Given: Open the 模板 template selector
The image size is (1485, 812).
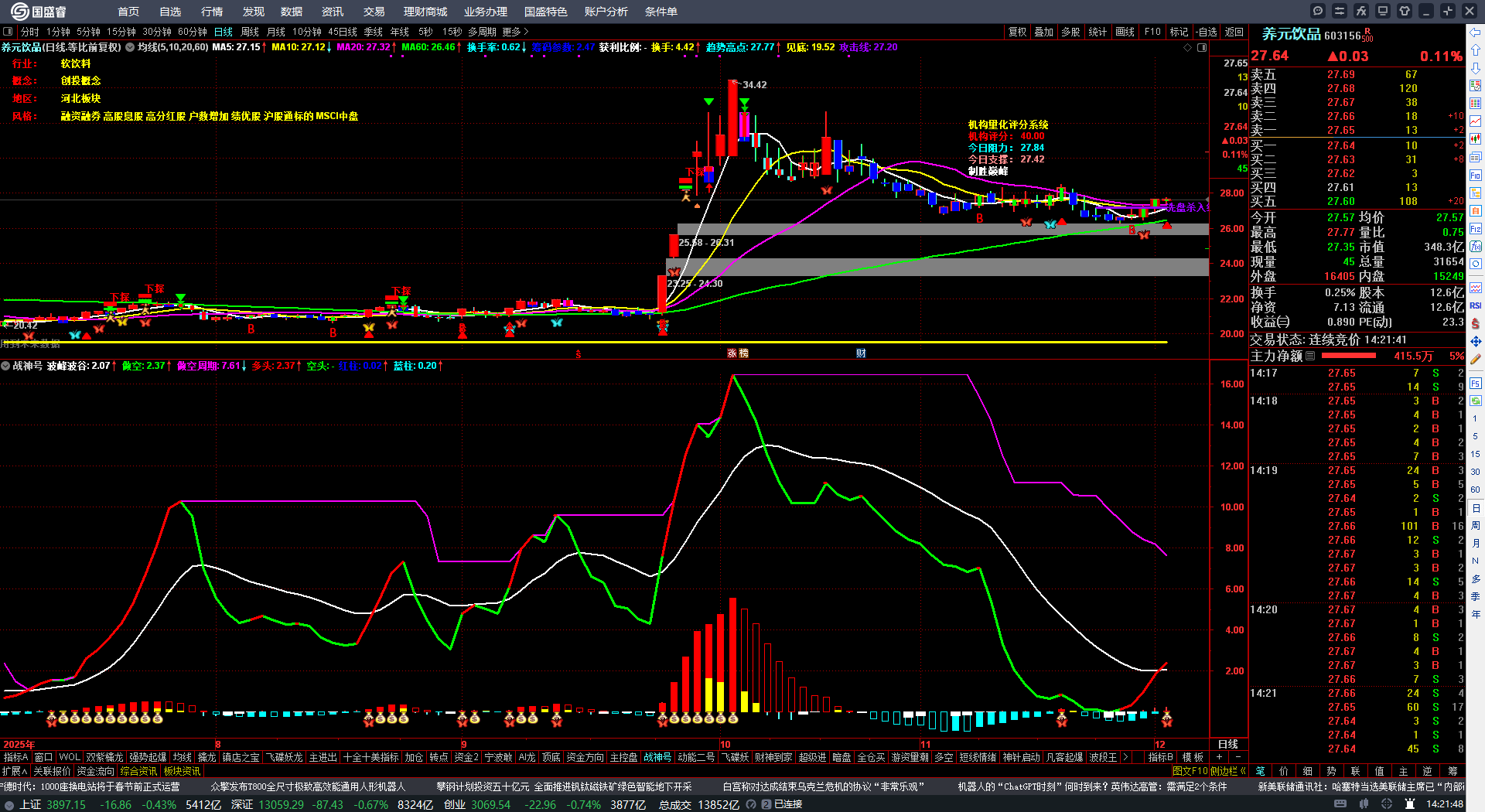Looking at the screenshot, I should pos(1193,757).
